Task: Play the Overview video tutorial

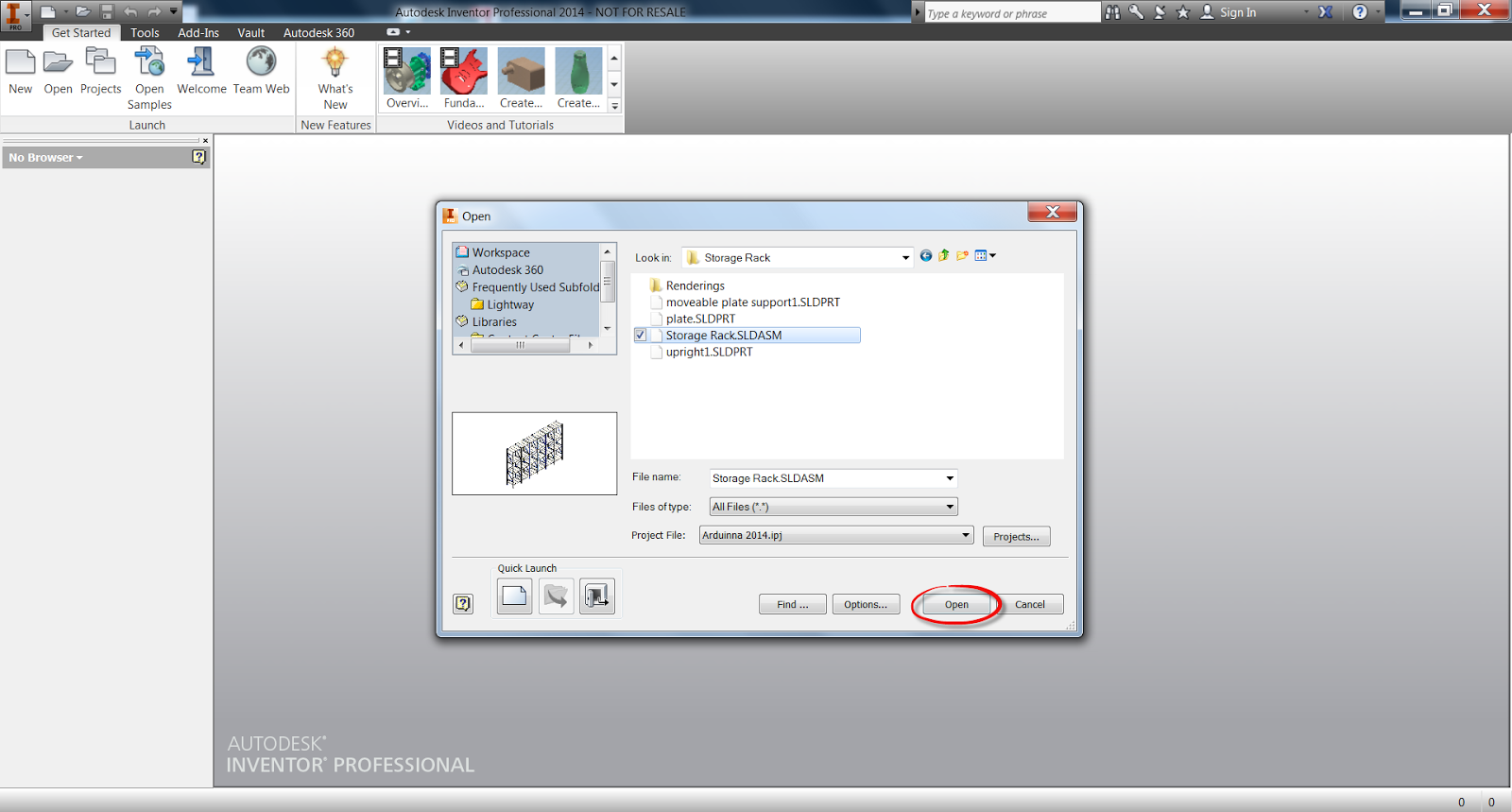Action: [407, 78]
